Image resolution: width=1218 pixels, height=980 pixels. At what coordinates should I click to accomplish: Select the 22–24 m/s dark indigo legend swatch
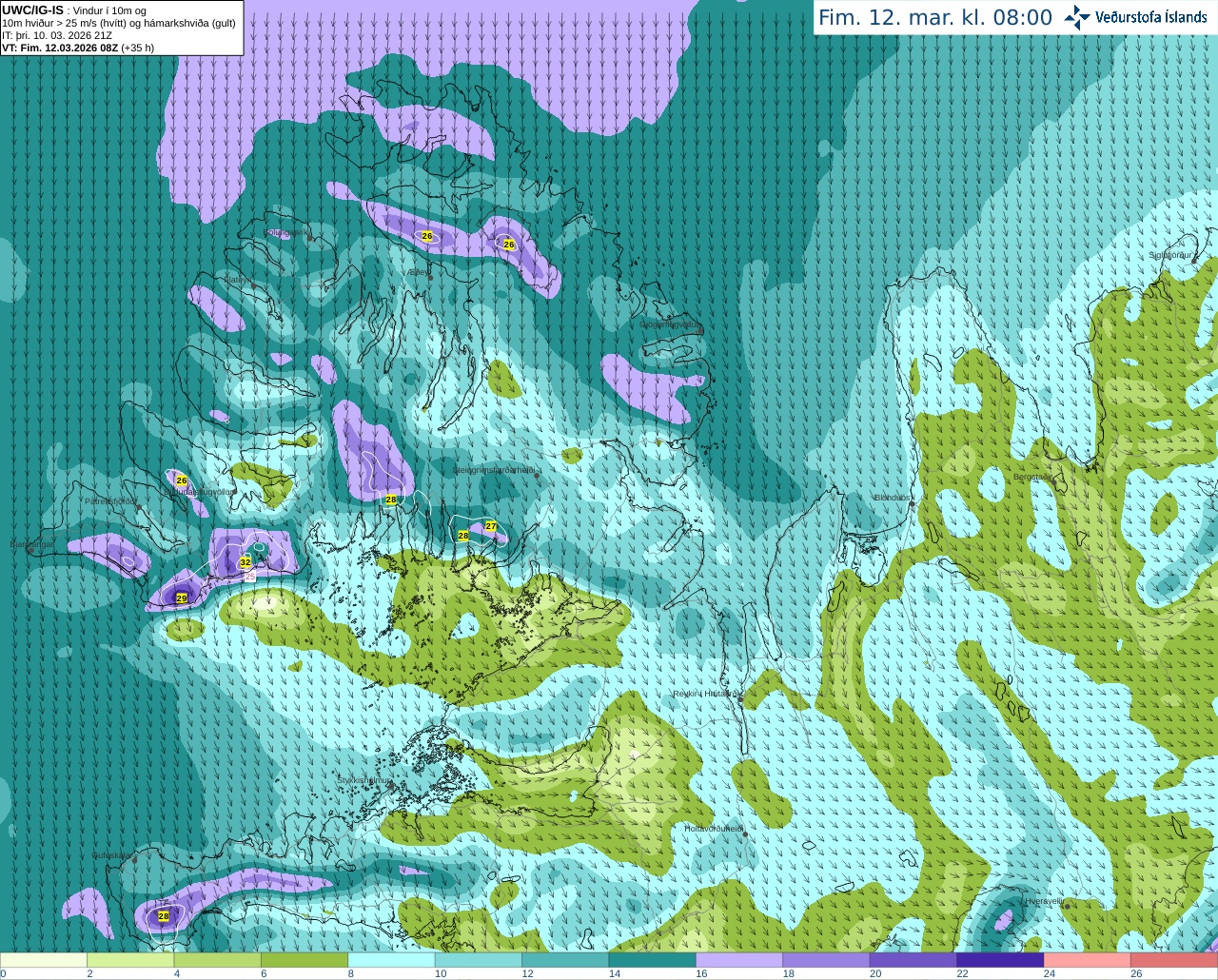click(1001, 960)
